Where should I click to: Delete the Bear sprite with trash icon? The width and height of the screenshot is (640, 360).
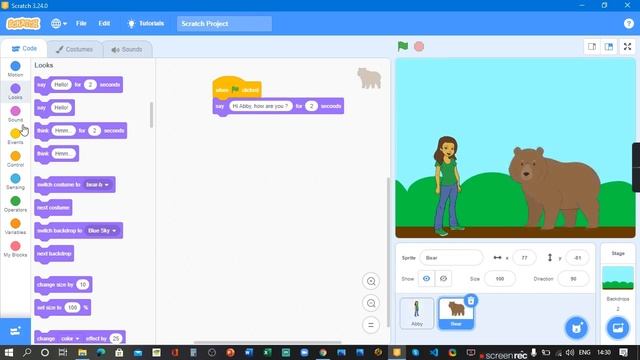tap(471, 301)
